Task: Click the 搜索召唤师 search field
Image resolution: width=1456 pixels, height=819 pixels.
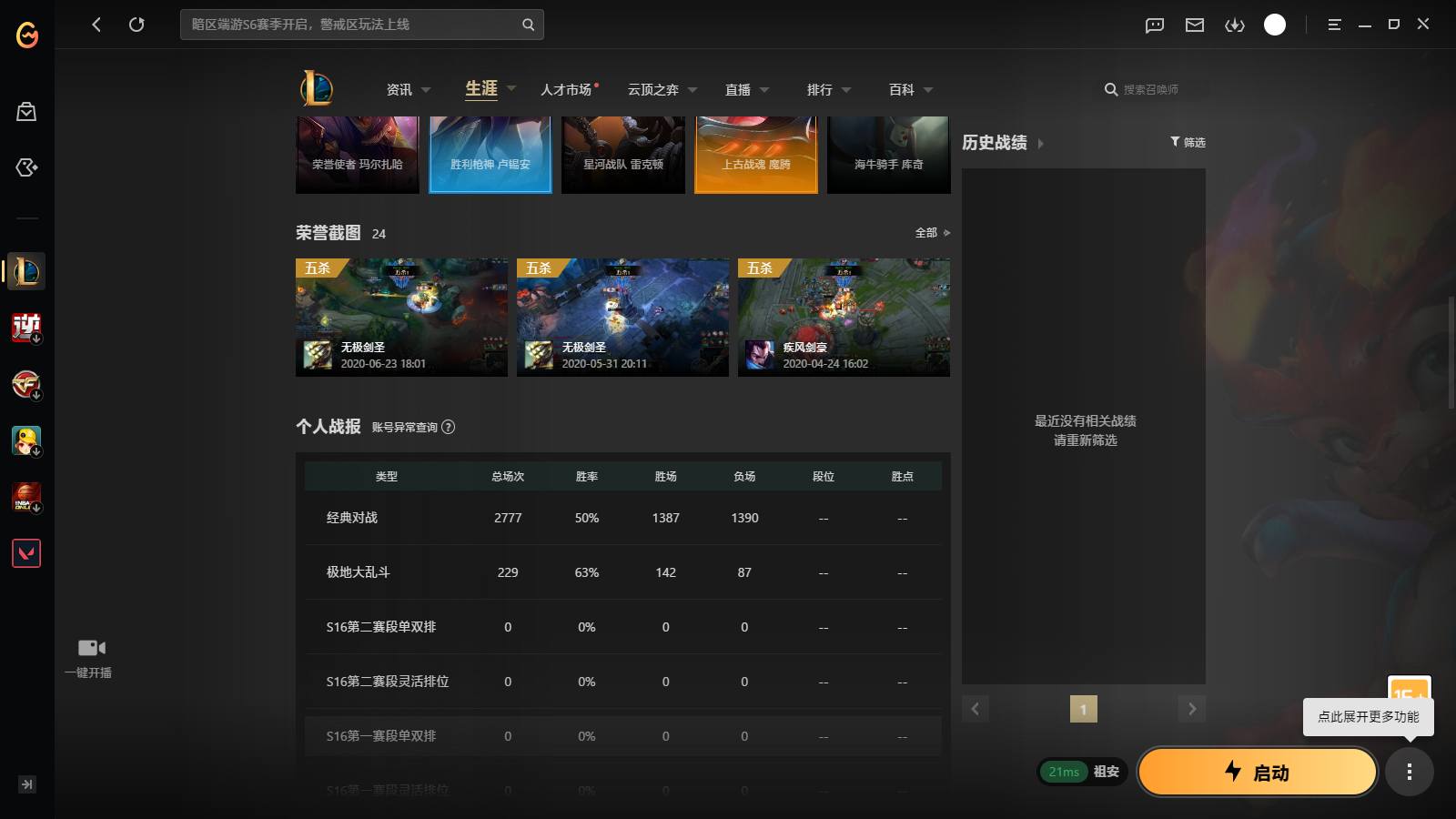Action: [1150, 89]
